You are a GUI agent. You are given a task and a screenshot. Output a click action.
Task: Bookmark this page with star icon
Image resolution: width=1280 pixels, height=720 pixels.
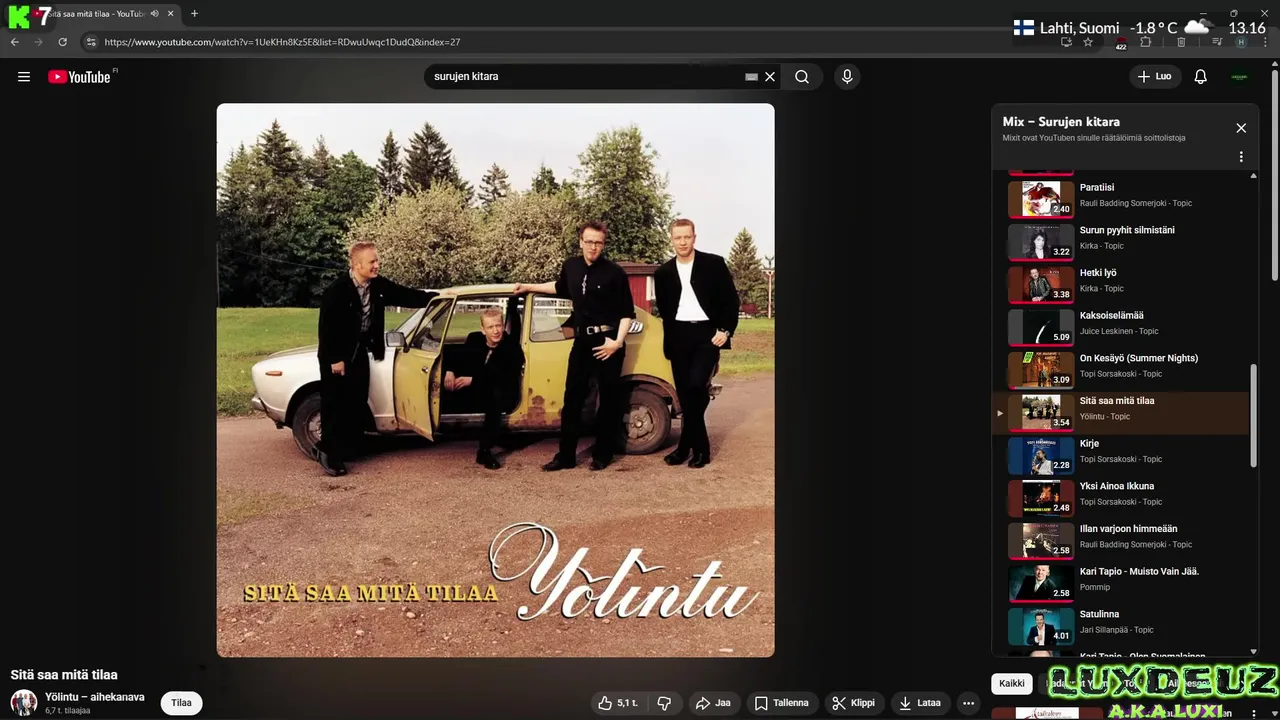click(x=1088, y=42)
